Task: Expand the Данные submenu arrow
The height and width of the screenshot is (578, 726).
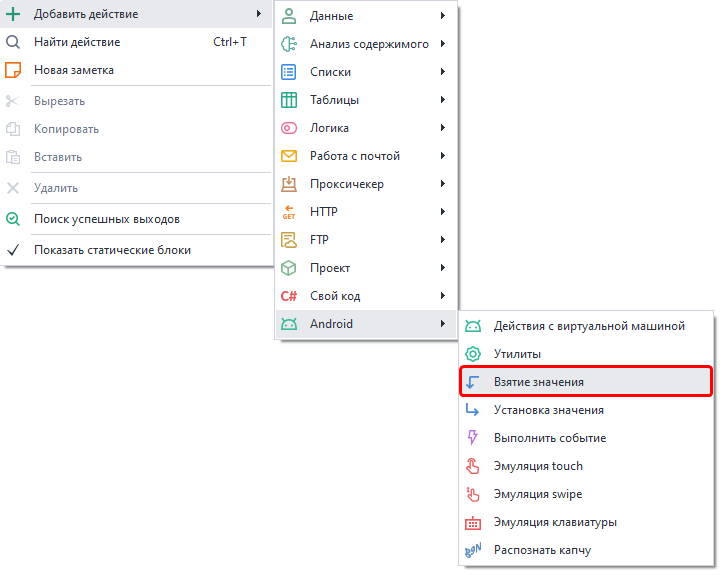Action: tap(442, 16)
